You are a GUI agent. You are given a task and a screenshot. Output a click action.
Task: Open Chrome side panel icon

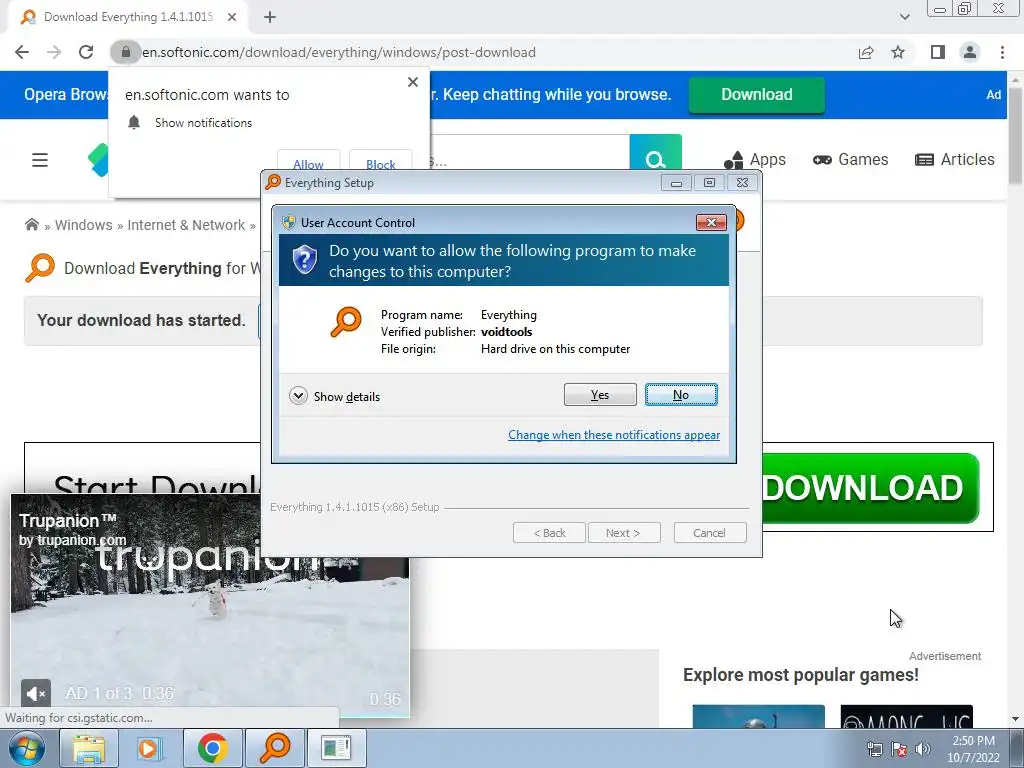[x=938, y=52]
